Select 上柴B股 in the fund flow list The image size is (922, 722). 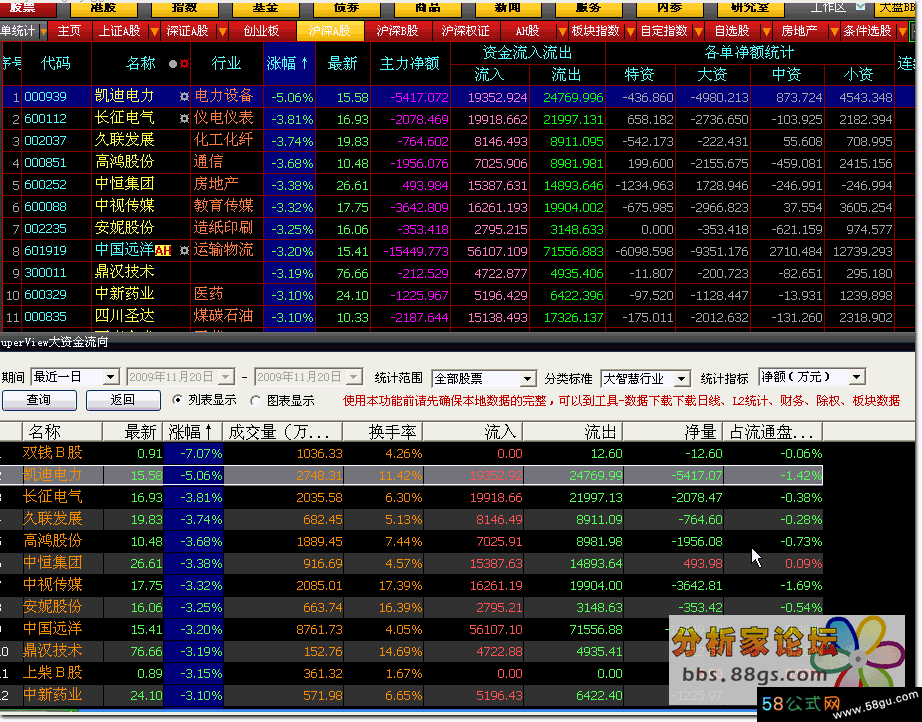[53, 673]
